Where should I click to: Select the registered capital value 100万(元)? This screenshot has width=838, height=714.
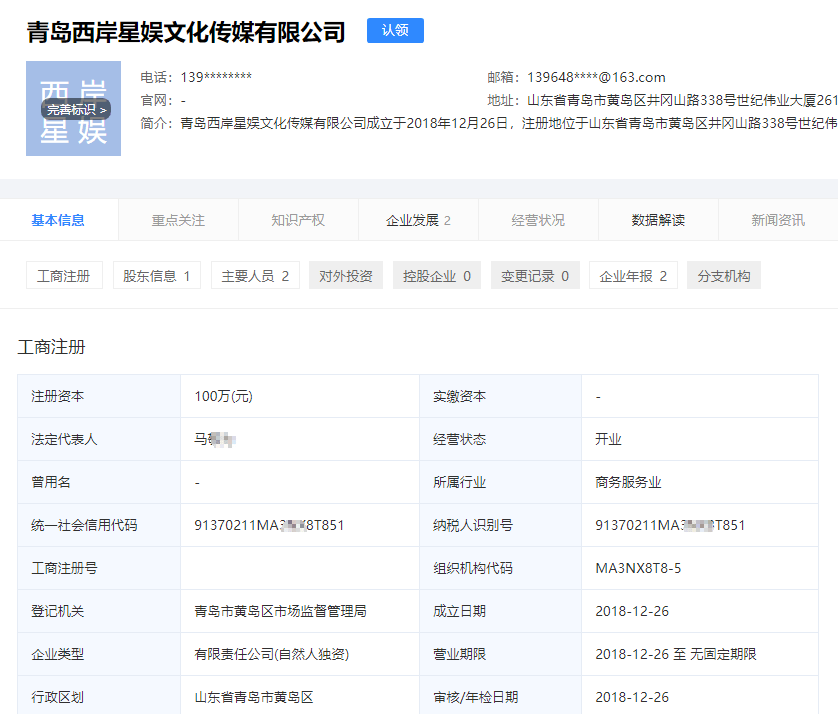(223, 397)
